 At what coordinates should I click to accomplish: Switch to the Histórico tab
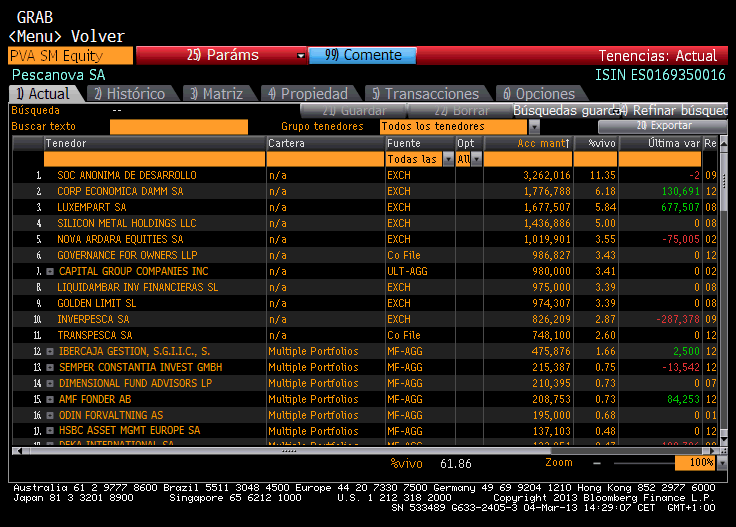pyautogui.click(x=131, y=94)
